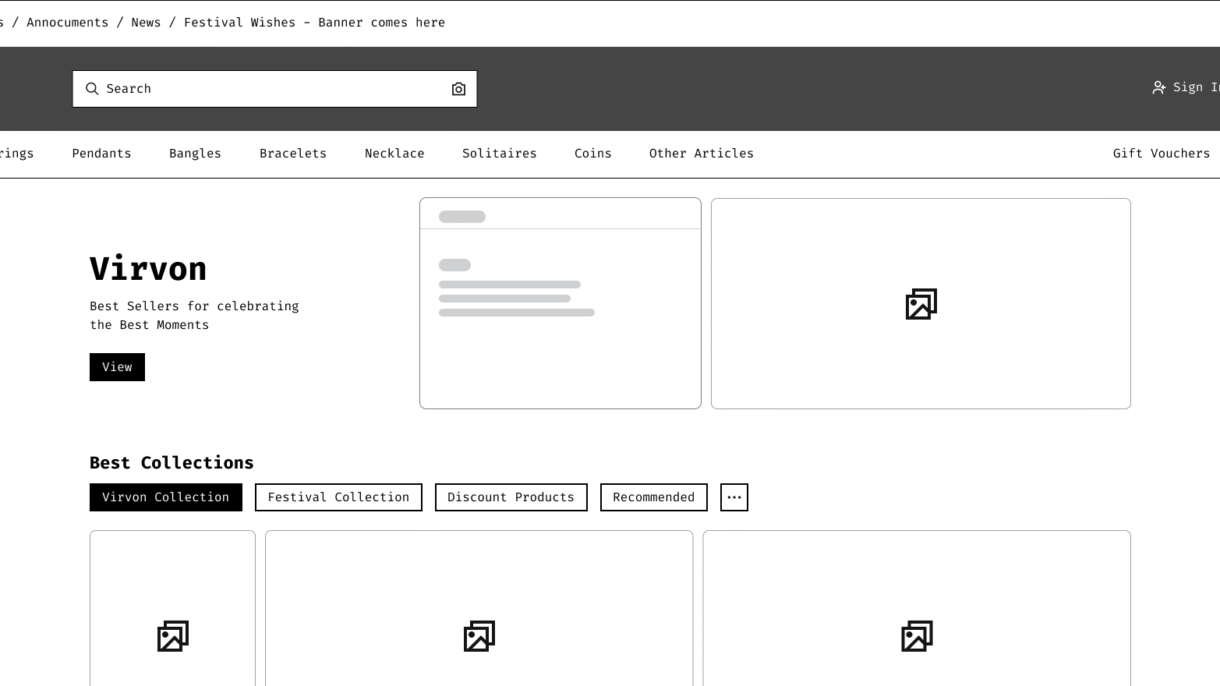Expand more collection filters with ellipsis button
1220x686 pixels.
tap(734, 497)
